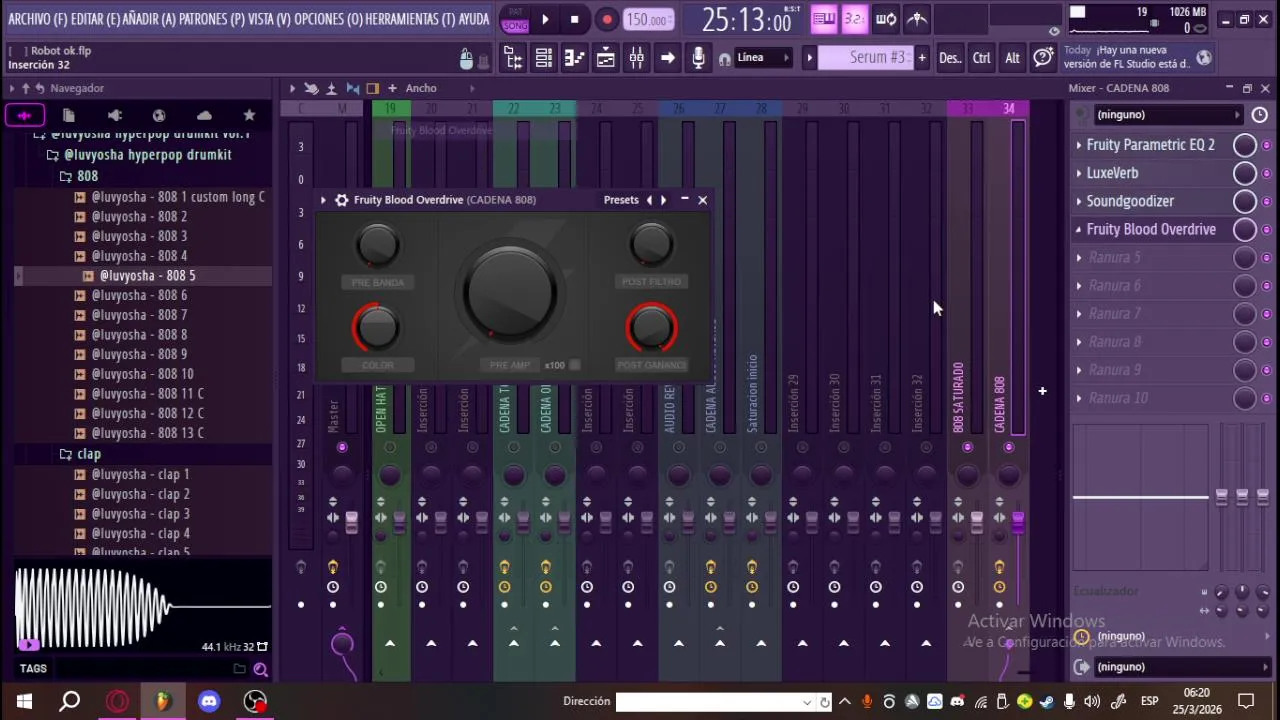Open the HERRAMIENTAS menu

pyautogui.click(x=410, y=19)
